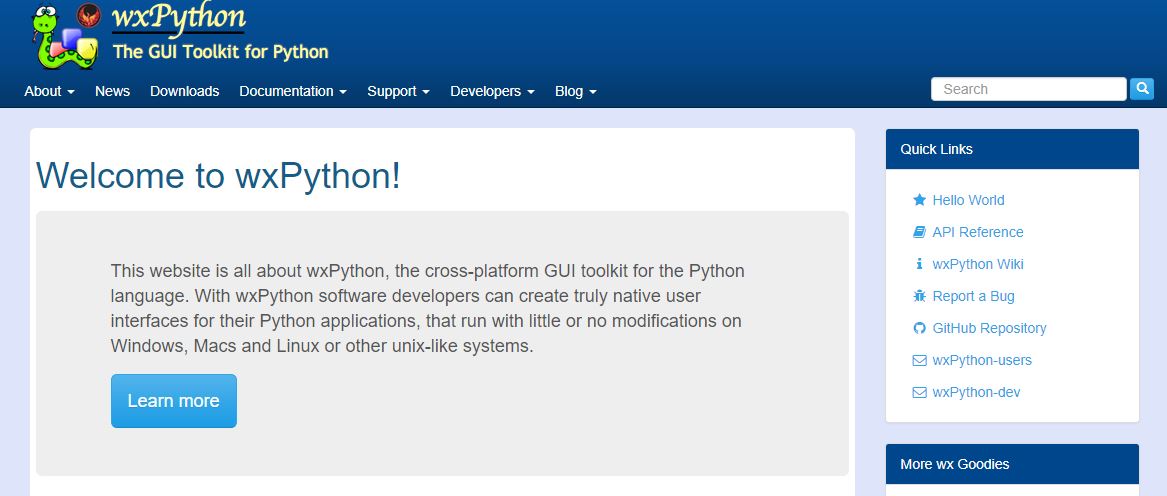1167x496 pixels.
Task: Go to the News page
Action: (112, 91)
